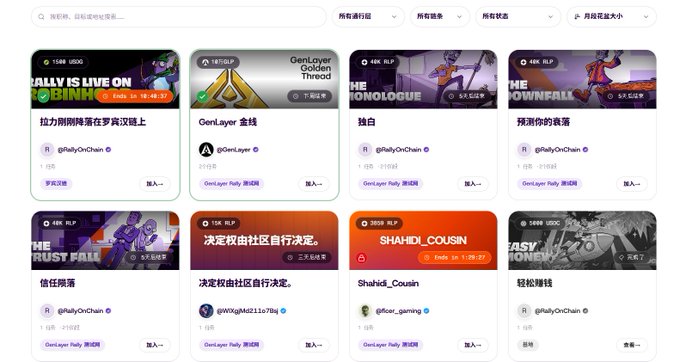Image resolution: width=680 pixels, height=362 pixels.
Task: Open card title 轻松赚钱
Action: 534,284
